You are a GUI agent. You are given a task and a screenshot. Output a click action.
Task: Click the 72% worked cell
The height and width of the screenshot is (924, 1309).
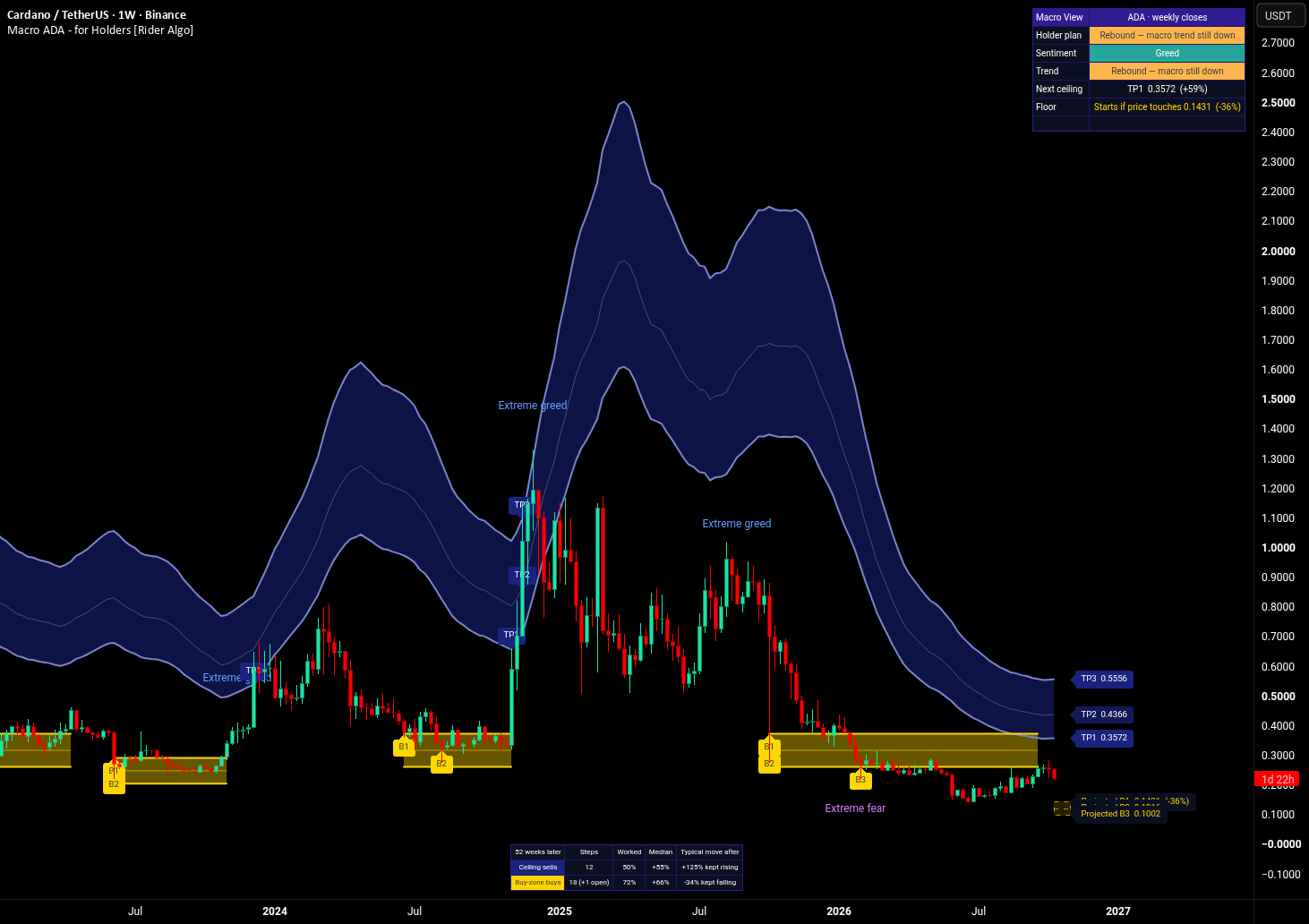coord(629,882)
